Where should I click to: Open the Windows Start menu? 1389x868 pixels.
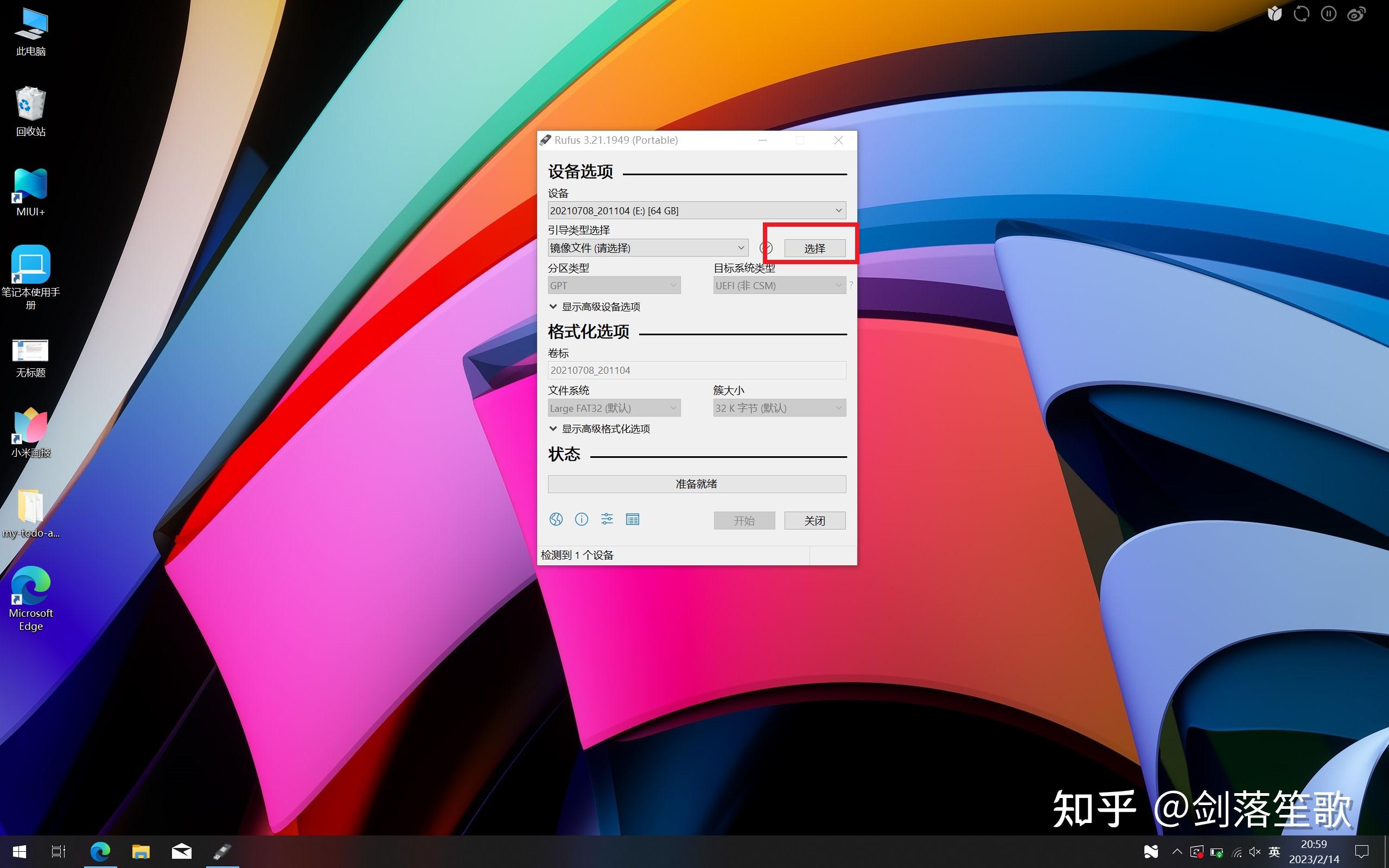point(18,852)
